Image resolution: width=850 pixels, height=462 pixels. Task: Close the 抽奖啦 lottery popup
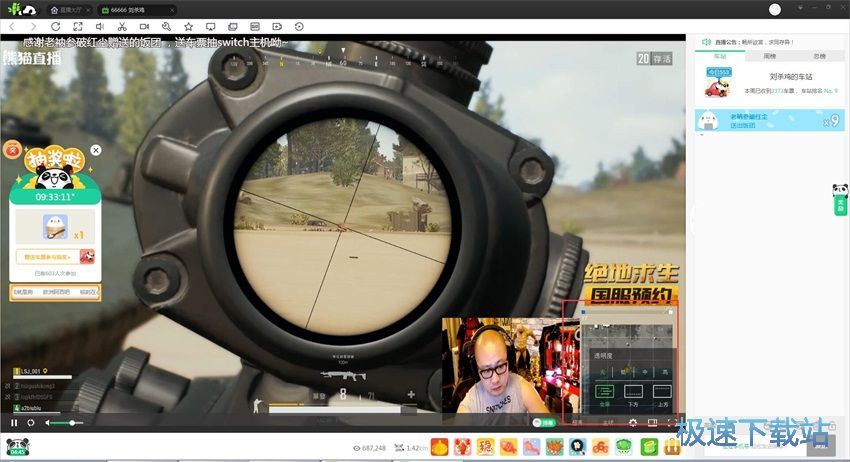[96, 150]
